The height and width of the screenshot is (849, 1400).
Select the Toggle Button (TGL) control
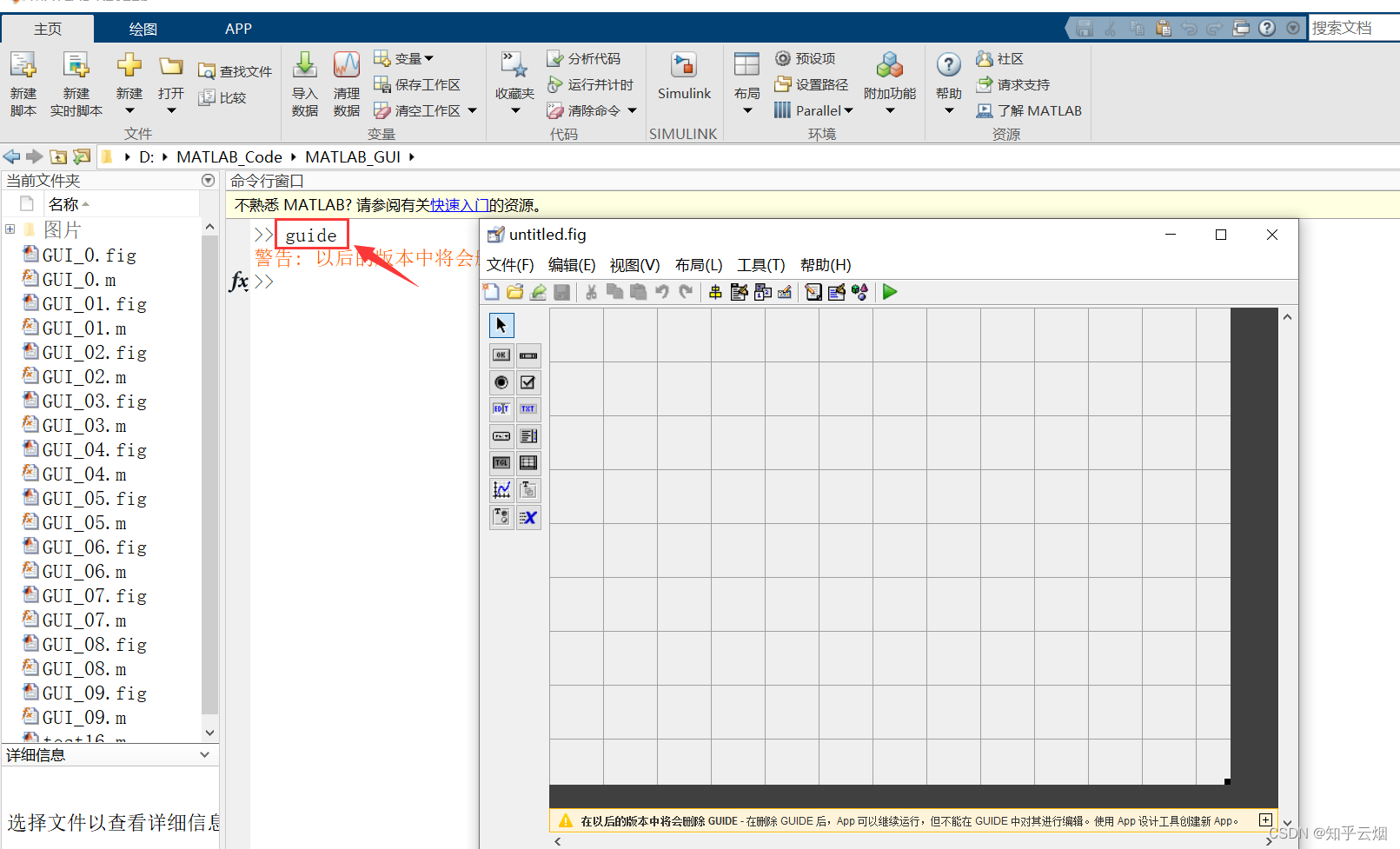[501, 462]
